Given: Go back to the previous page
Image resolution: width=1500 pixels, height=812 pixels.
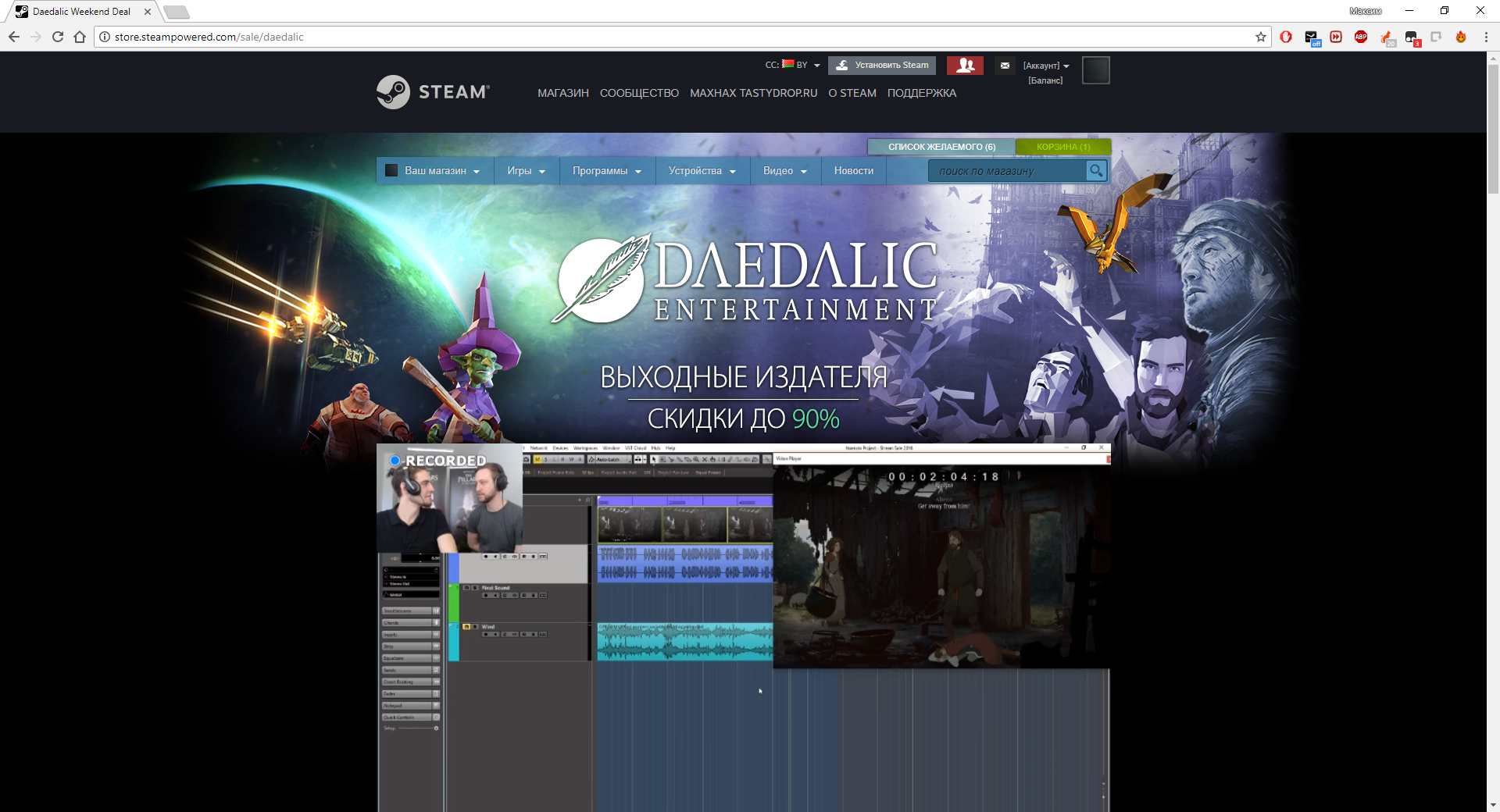Looking at the screenshot, I should tap(14, 37).
